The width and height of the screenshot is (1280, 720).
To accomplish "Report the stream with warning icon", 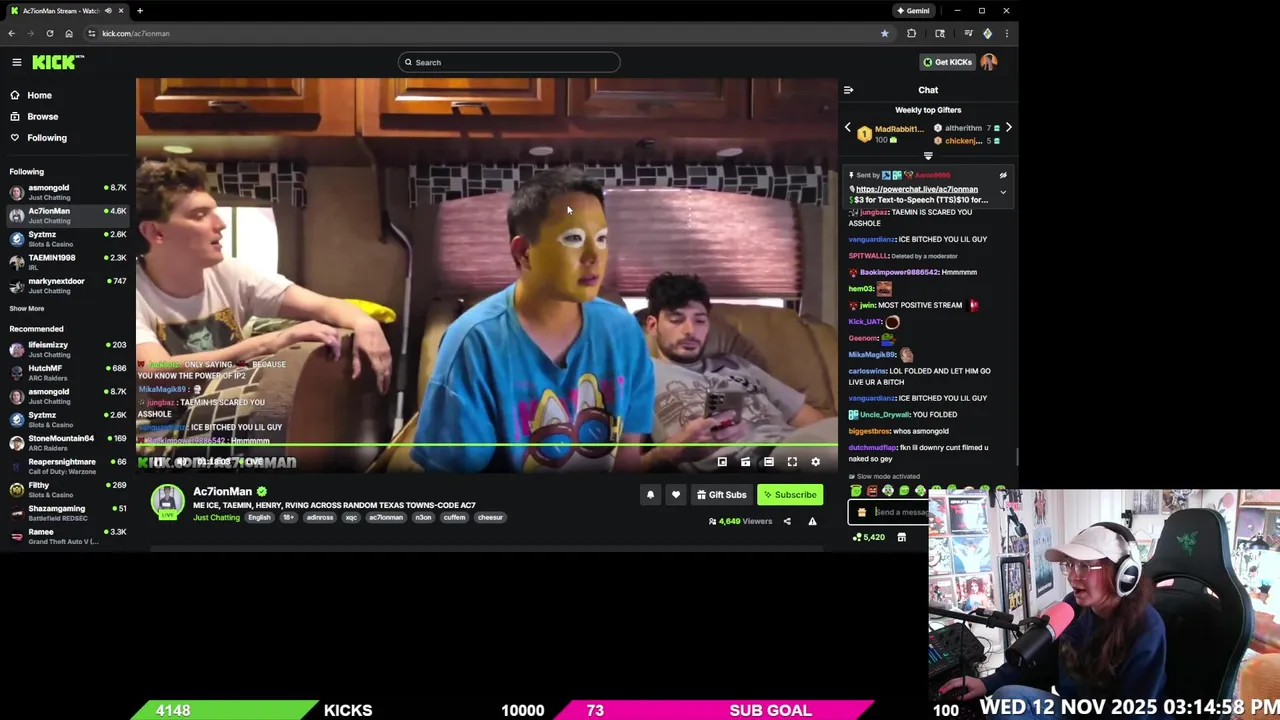I will (x=812, y=521).
